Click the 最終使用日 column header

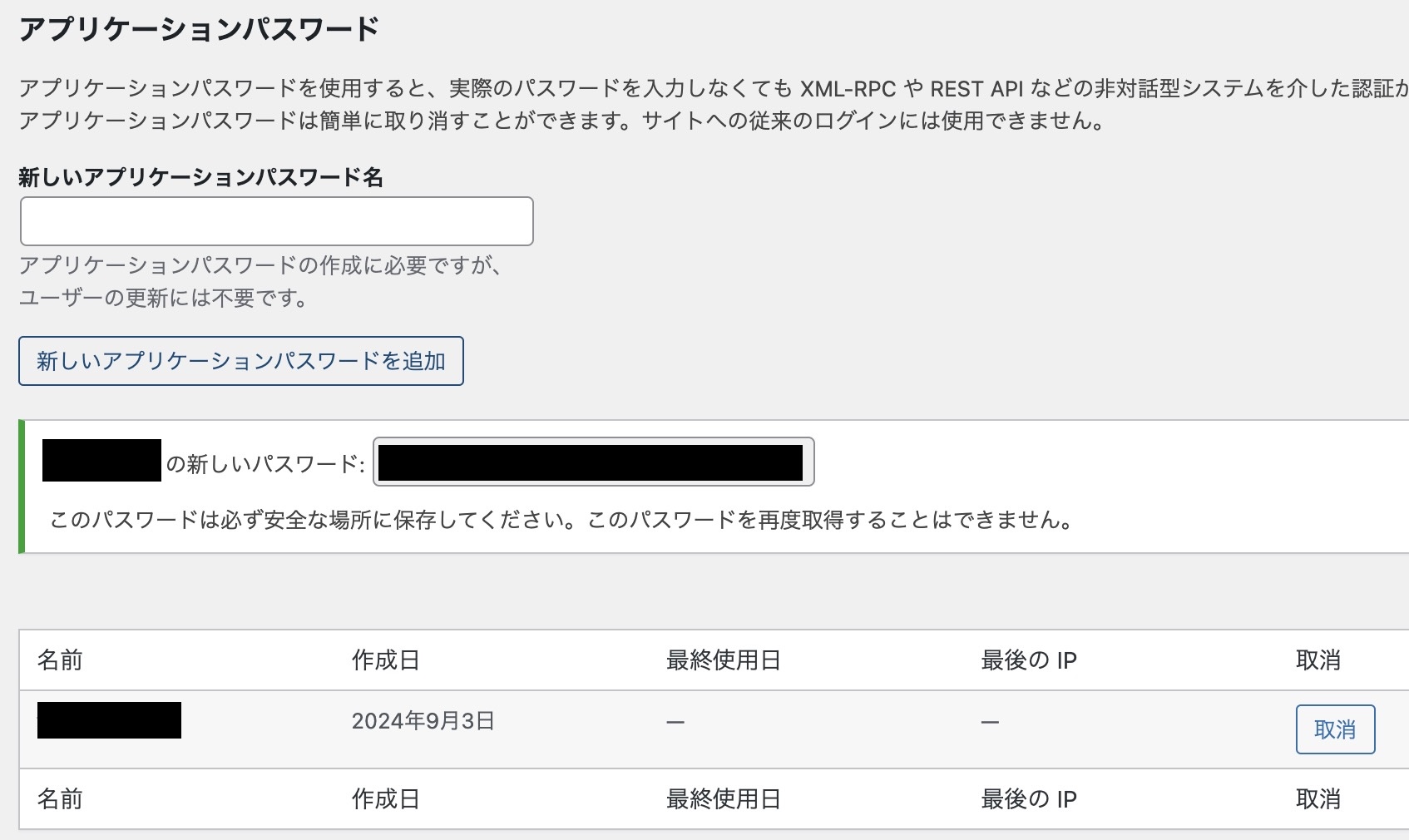click(723, 660)
